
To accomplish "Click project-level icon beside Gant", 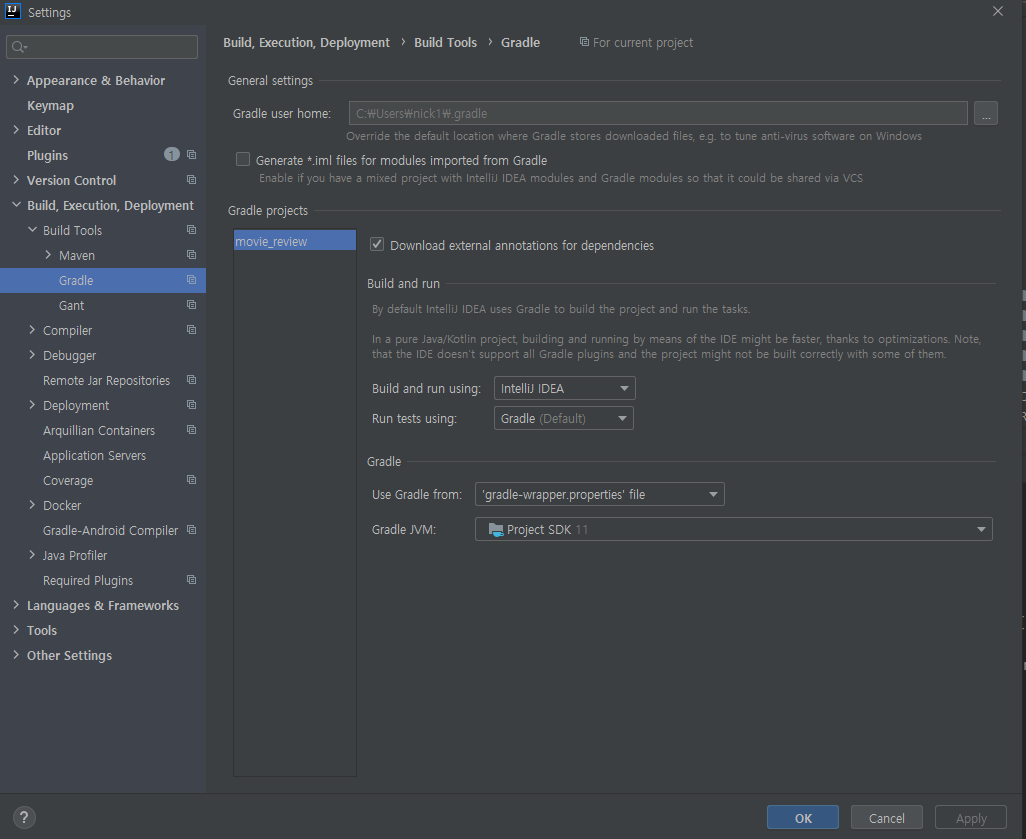I will pos(191,304).
